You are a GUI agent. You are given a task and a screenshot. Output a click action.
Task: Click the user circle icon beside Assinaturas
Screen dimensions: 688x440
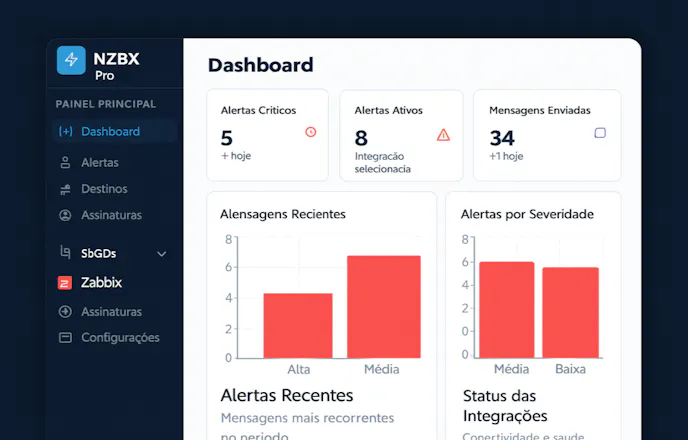tap(65, 215)
